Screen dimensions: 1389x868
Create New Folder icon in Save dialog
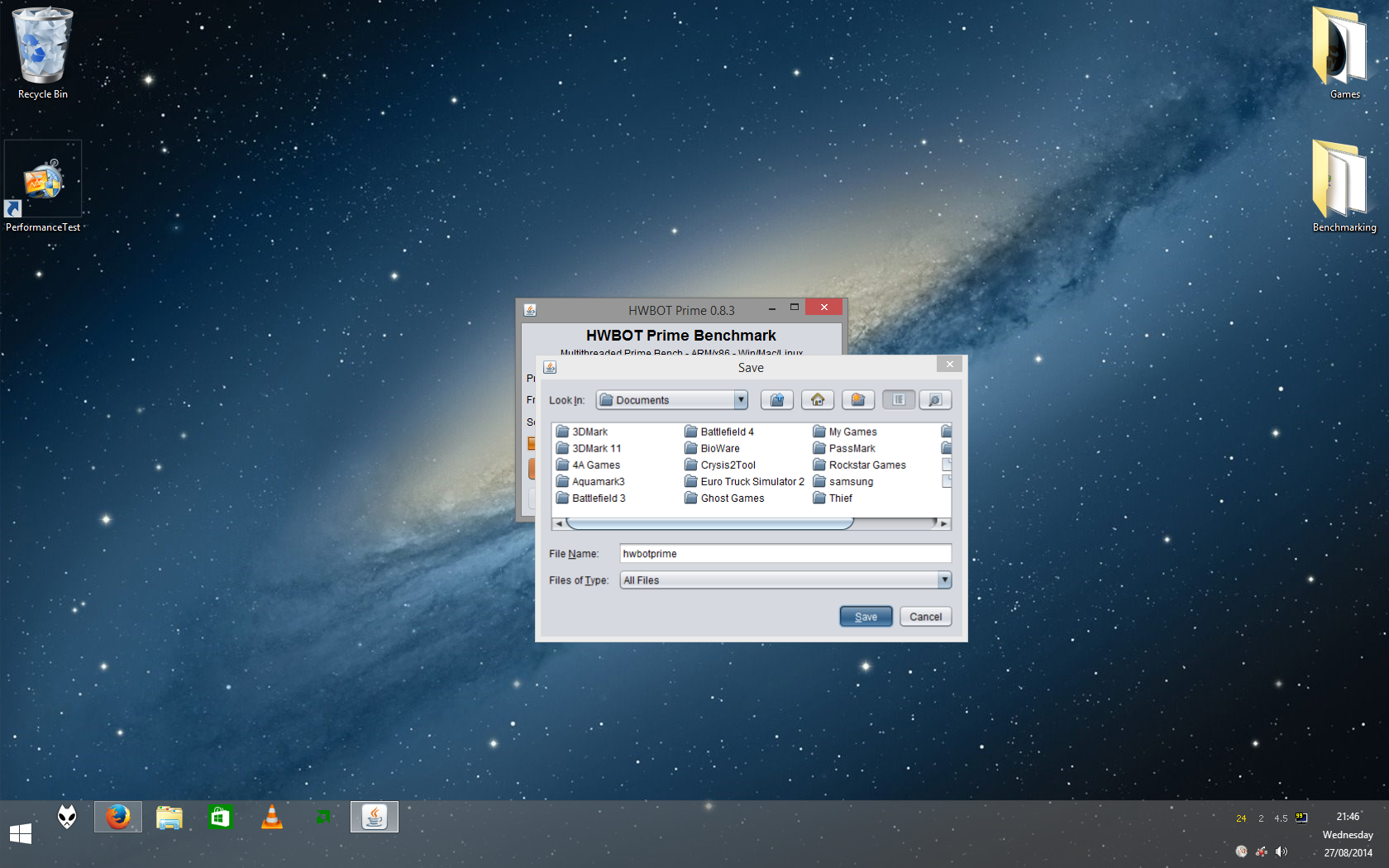coord(858,400)
